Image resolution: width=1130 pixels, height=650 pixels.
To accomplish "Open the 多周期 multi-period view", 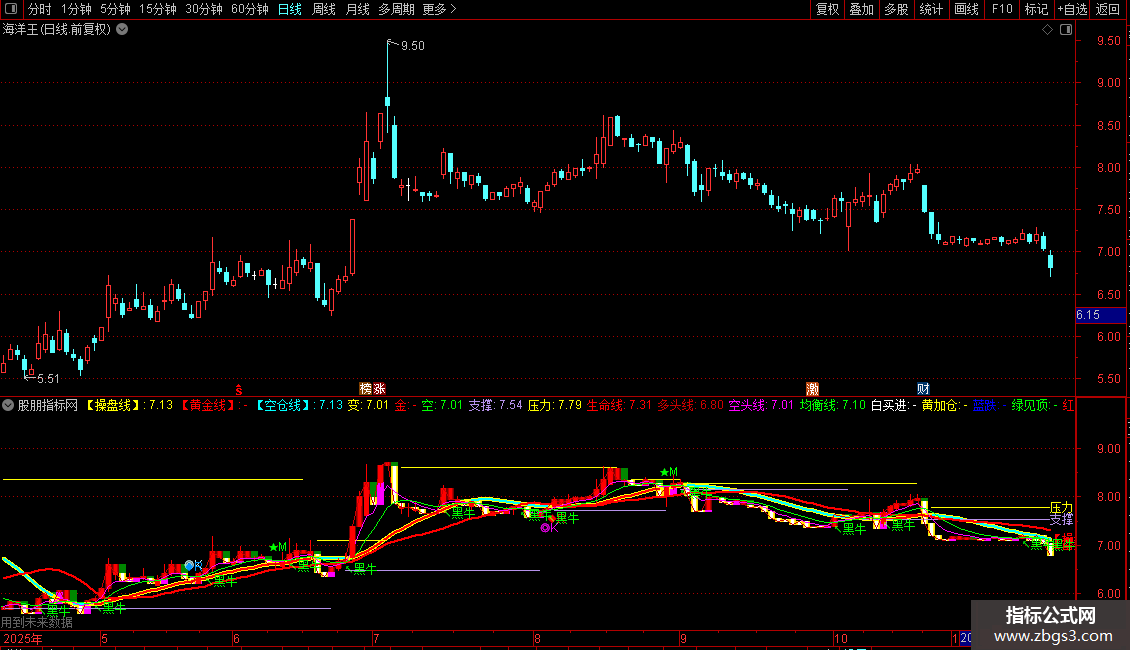I will coord(396,9).
